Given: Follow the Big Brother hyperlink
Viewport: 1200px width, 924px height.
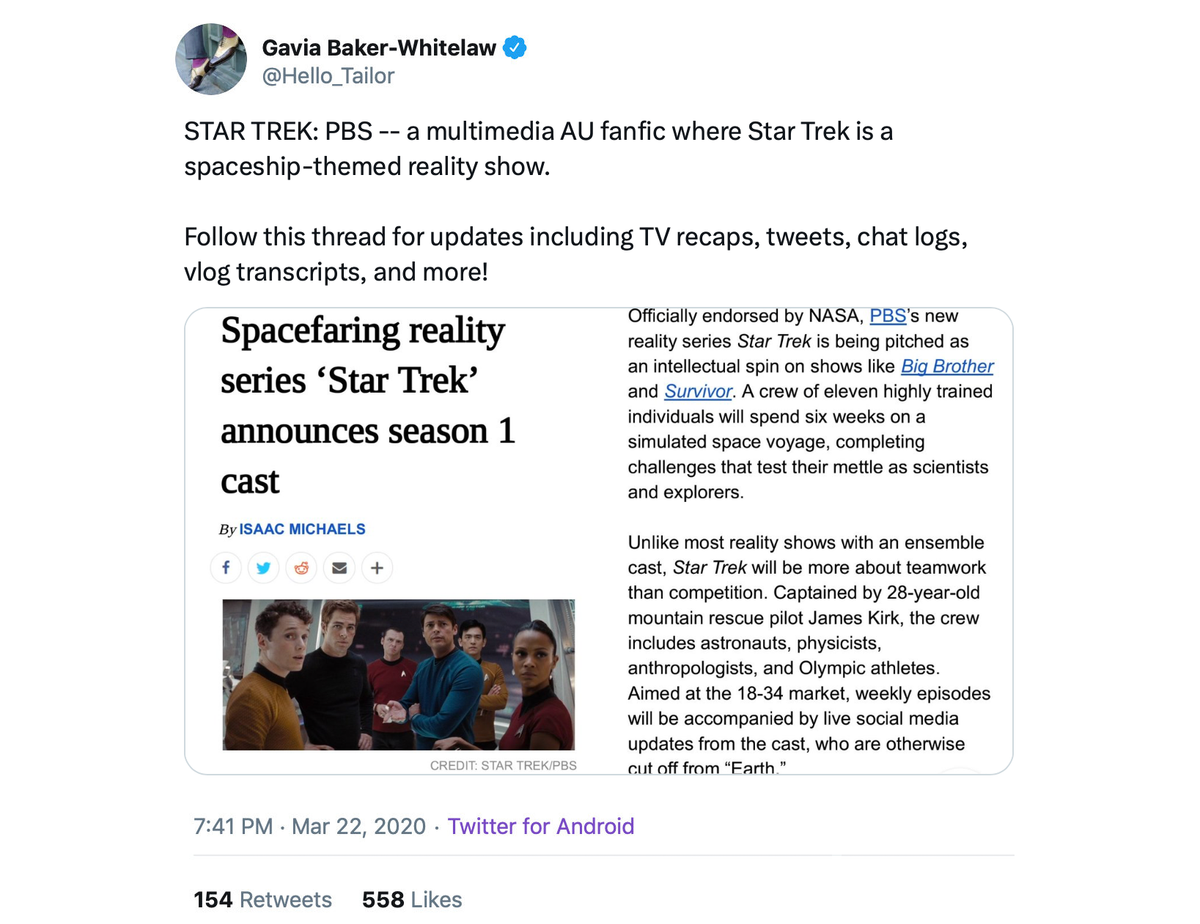Looking at the screenshot, I should pos(947,366).
